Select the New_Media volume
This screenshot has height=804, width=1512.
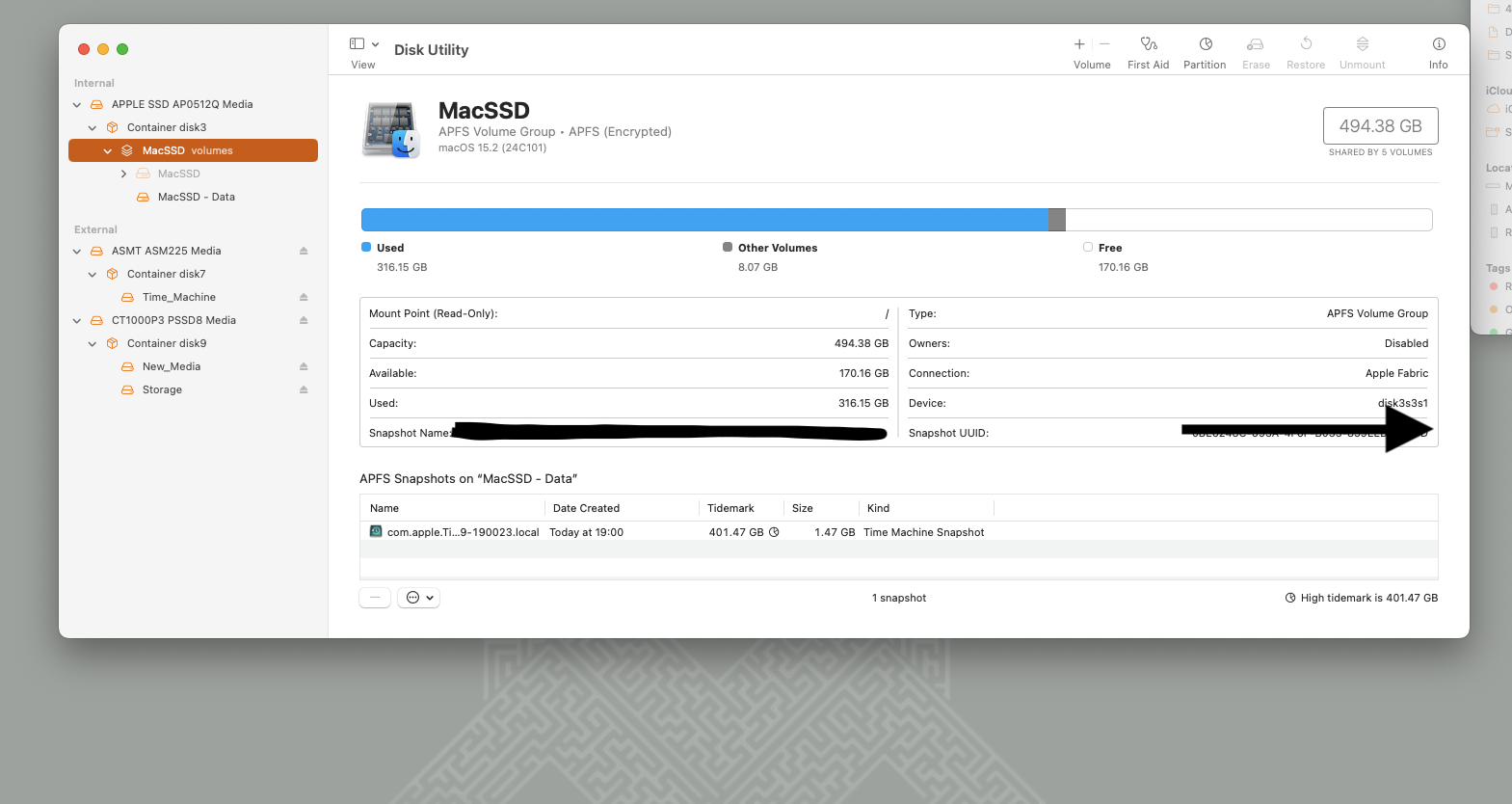(172, 366)
